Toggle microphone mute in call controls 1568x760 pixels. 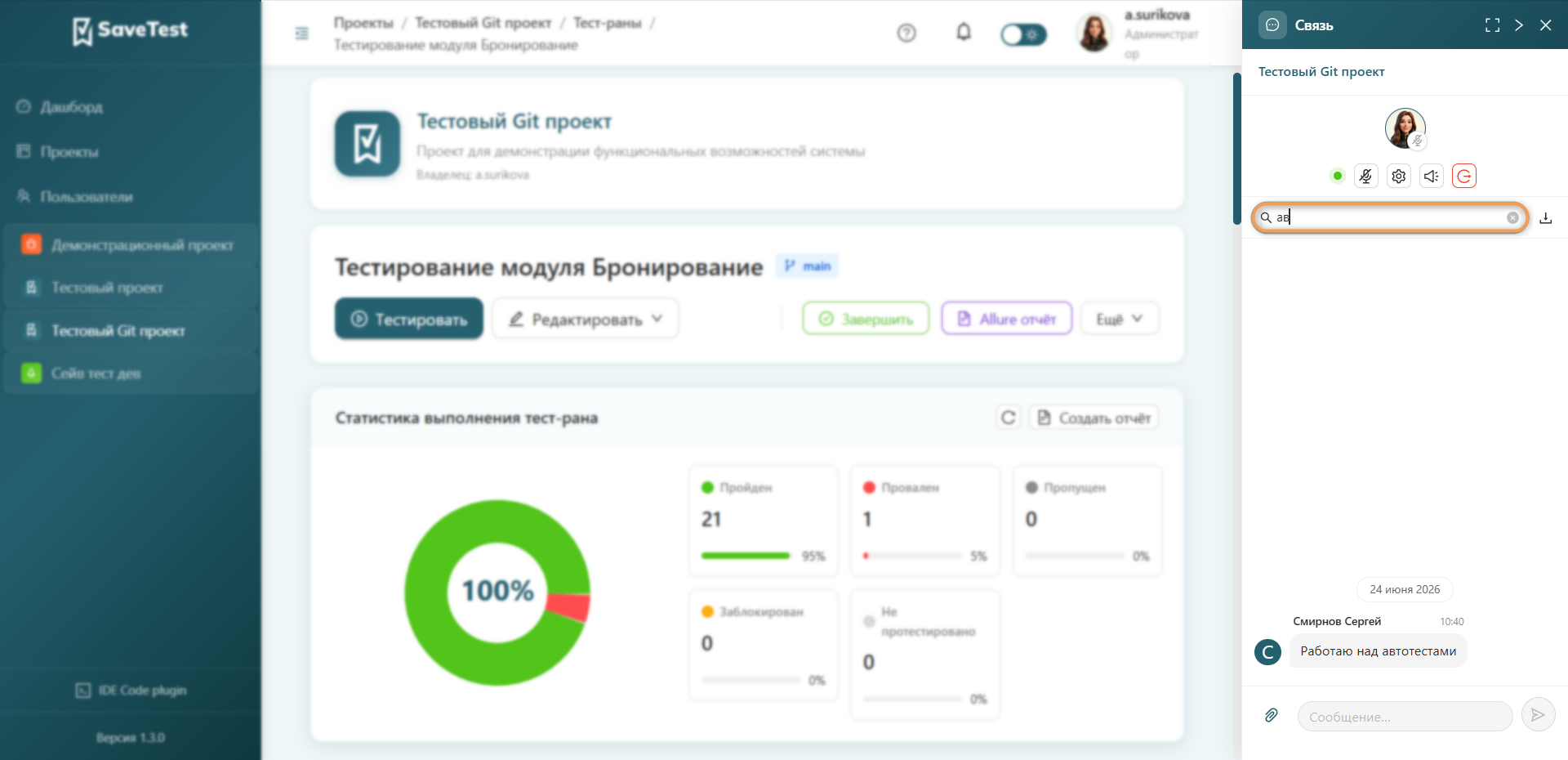[1365, 176]
